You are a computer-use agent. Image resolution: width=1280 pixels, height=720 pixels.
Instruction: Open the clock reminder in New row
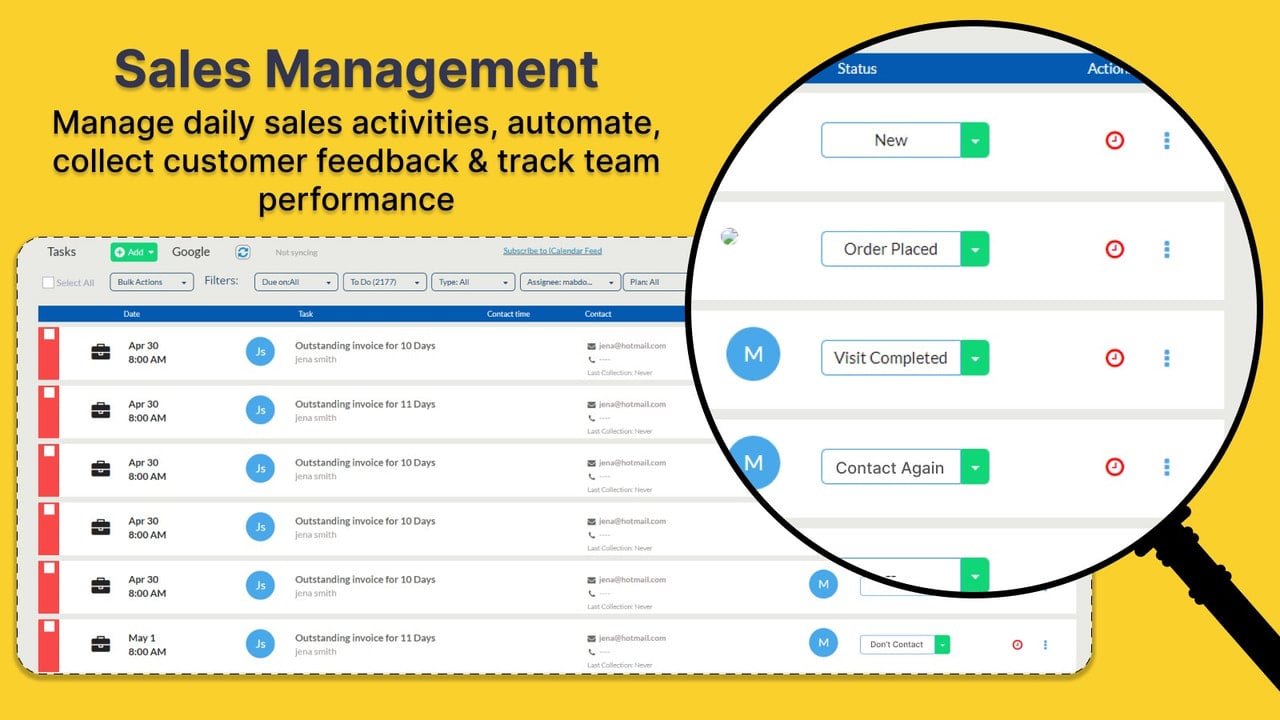coord(1114,141)
